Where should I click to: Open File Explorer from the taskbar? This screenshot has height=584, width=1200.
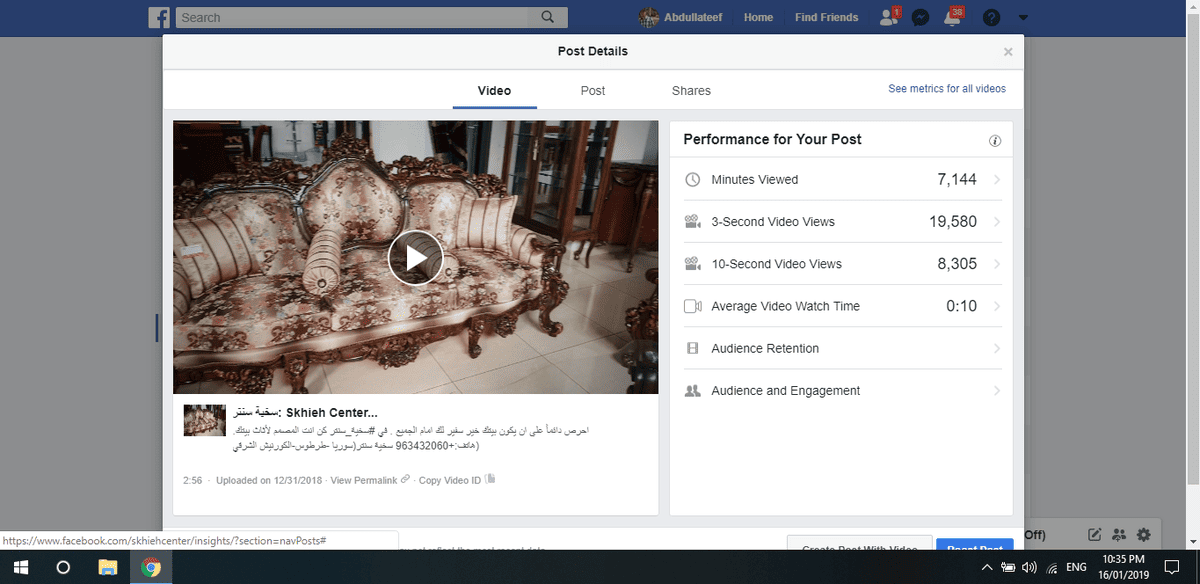(107, 567)
